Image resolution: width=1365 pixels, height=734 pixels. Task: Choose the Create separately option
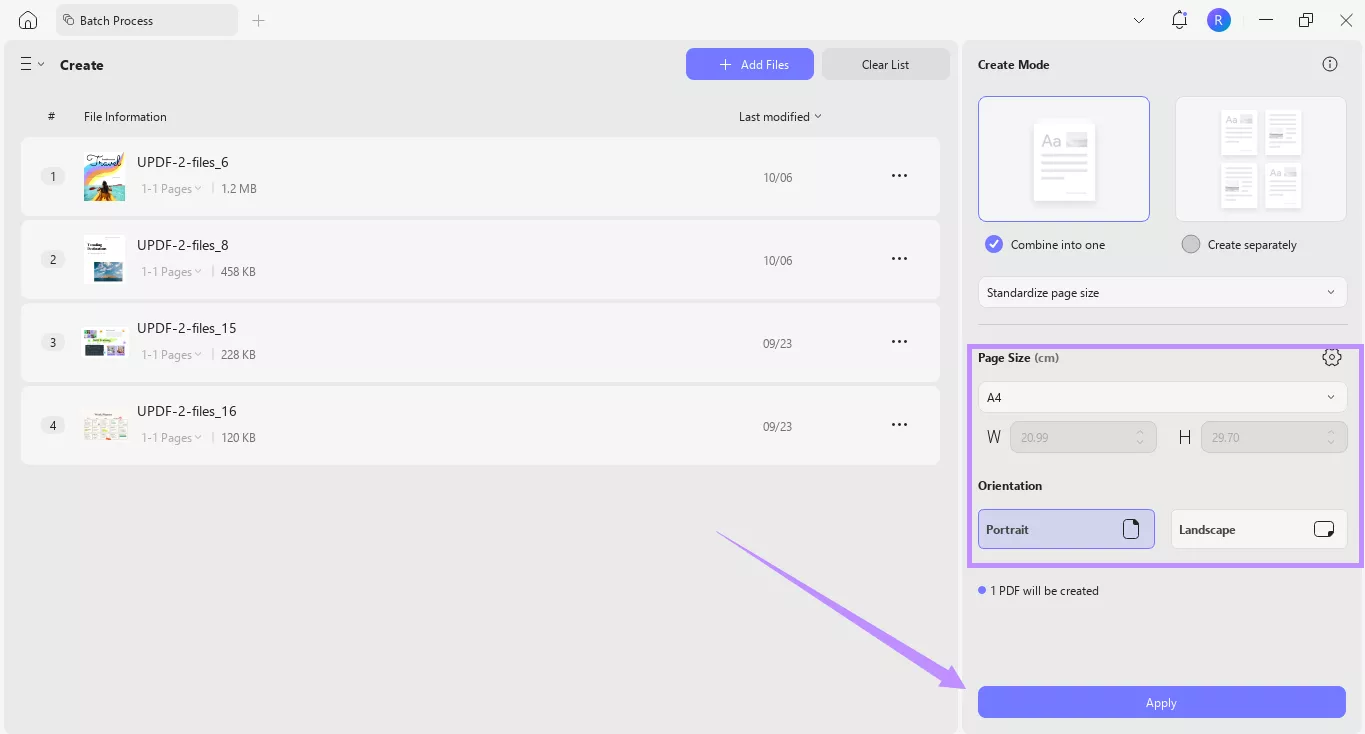(1190, 244)
